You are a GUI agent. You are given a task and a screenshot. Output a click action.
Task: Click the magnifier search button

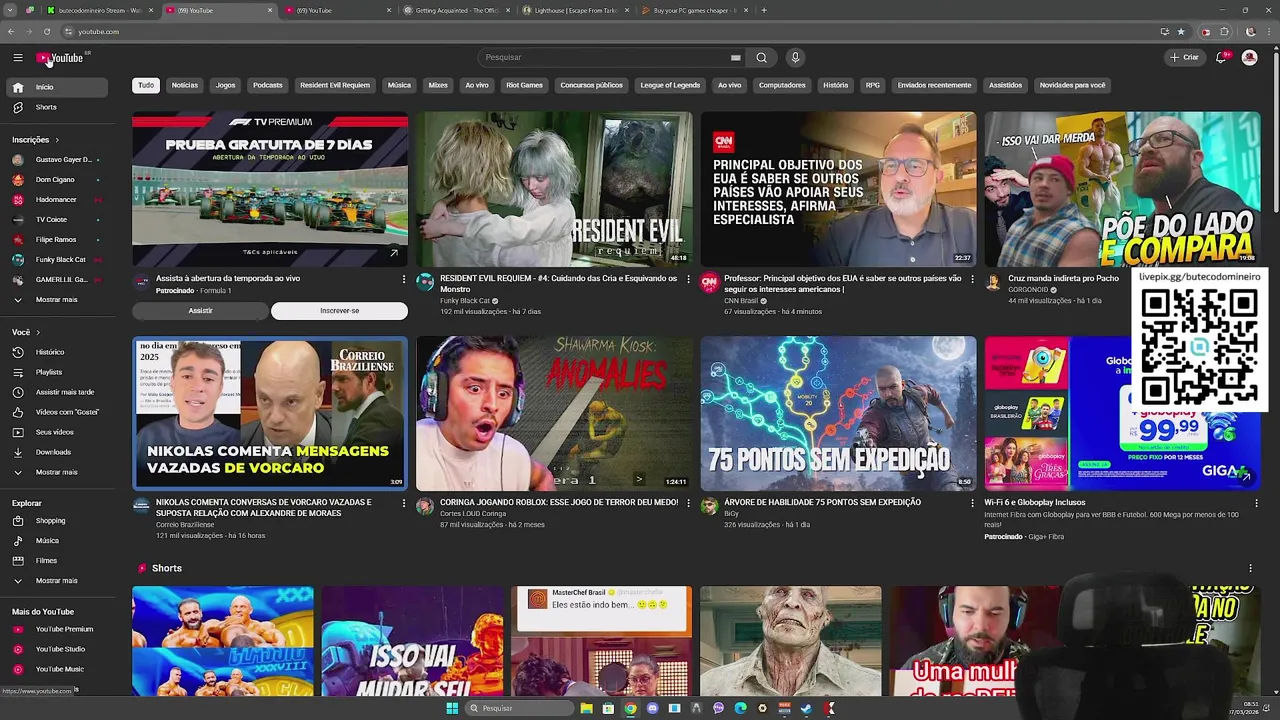pos(762,58)
